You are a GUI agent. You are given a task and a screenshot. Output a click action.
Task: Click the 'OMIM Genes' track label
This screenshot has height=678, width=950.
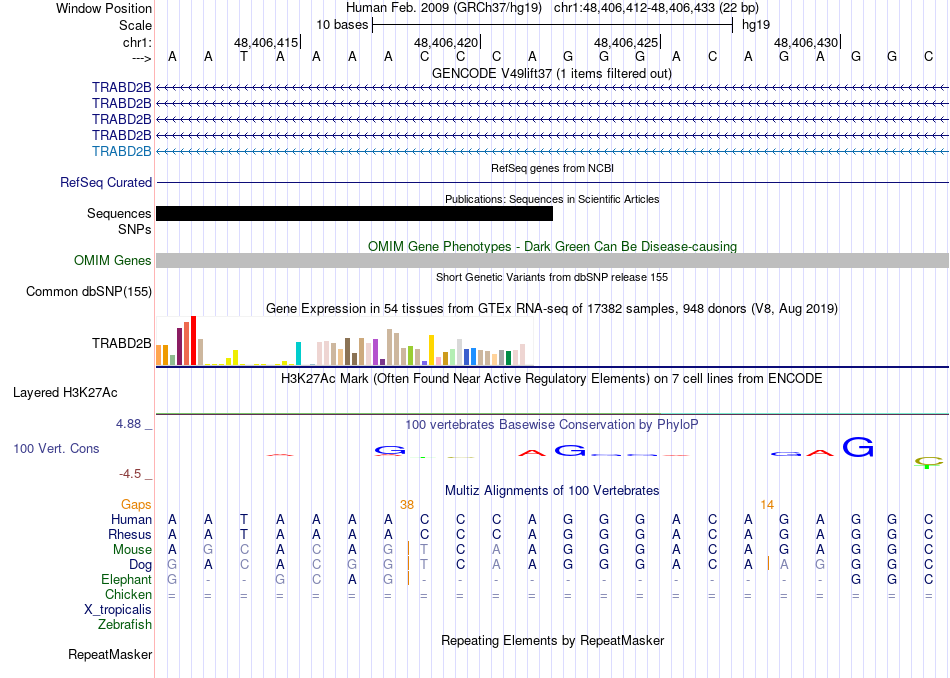coord(113,261)
